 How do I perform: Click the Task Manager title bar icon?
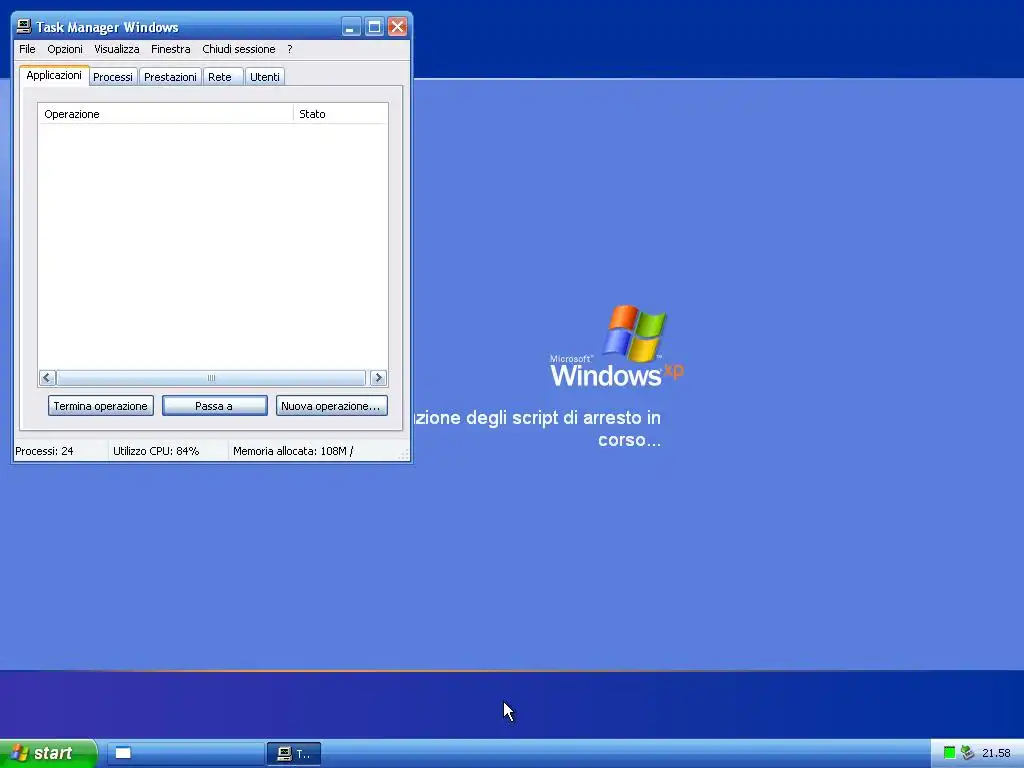coord(24,26)
